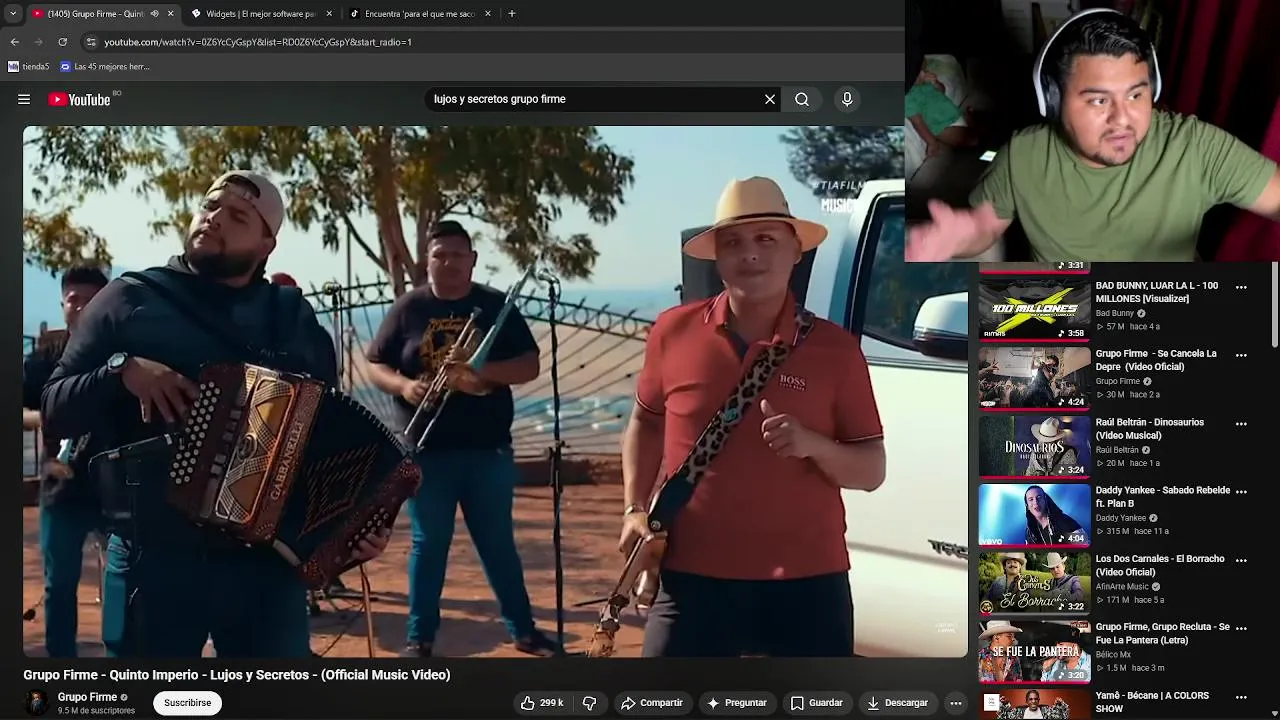This screenshot has width=1280, height=720.
Task: Click the Guardar save button
Action: point(816,703)
